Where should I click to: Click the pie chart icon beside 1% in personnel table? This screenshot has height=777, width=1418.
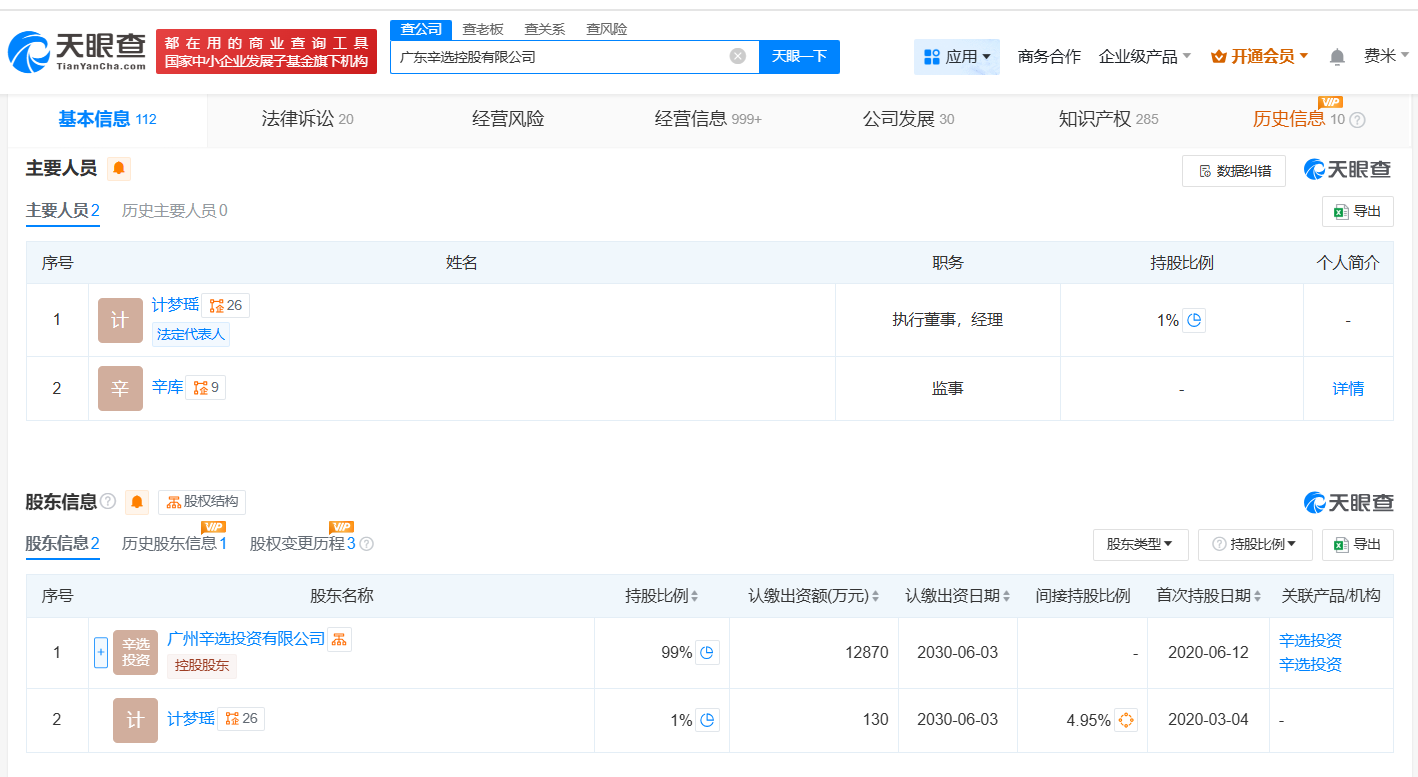coord(1194,320)
